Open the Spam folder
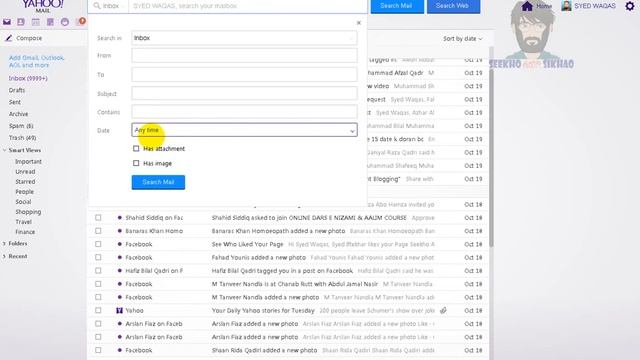 click(21, 126)
